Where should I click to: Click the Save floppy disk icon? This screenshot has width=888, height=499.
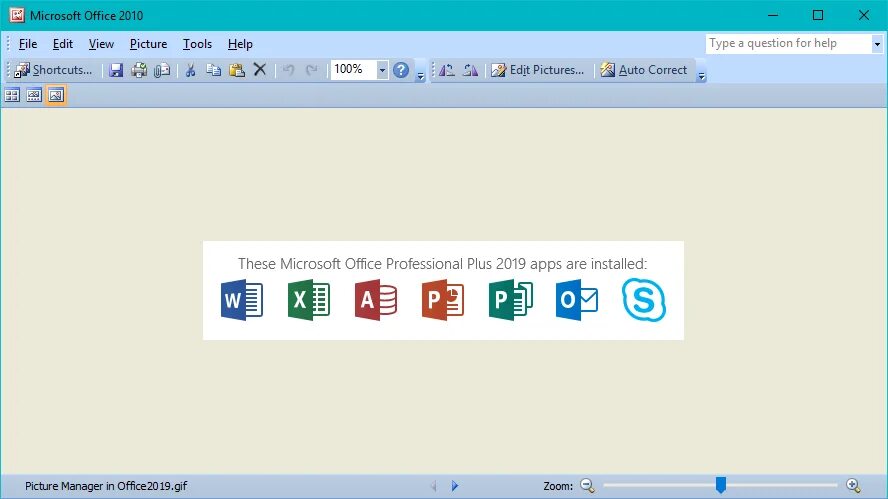[x=116, y=70]
